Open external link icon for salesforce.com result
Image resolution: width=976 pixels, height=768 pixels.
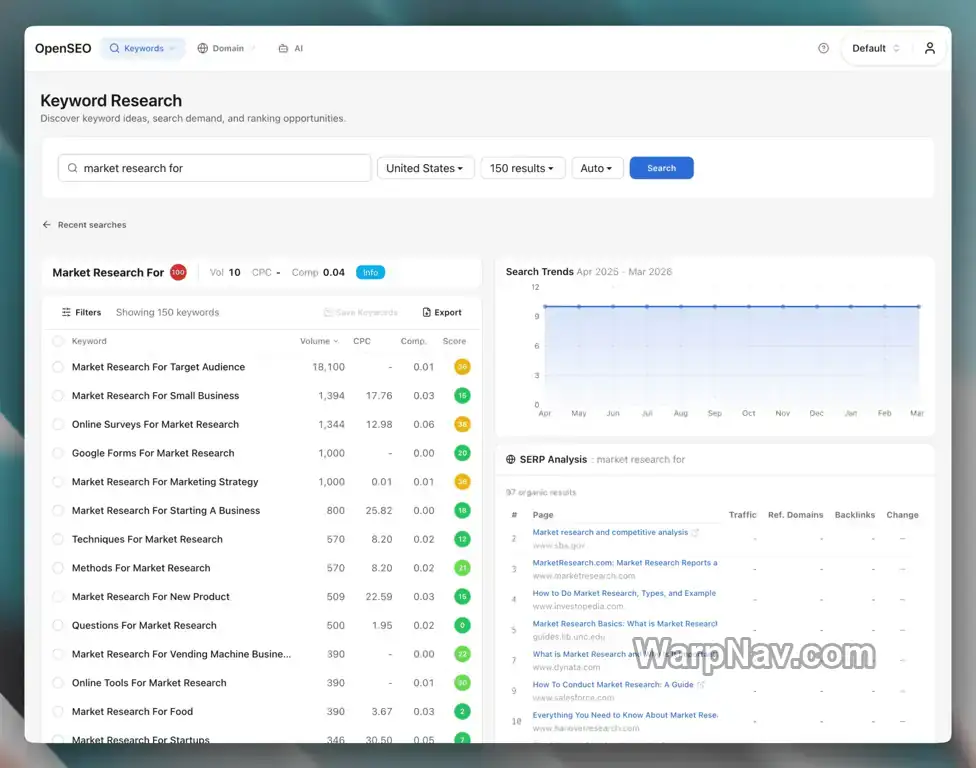pyautogui.click(x=701, y=685)
